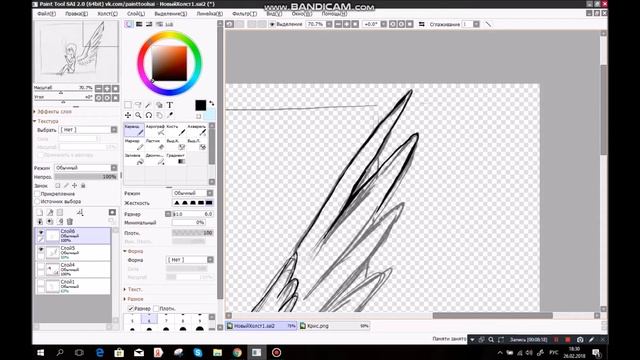
Task: Switch to the Крис.png document tab
Action: tap(334, 326)
